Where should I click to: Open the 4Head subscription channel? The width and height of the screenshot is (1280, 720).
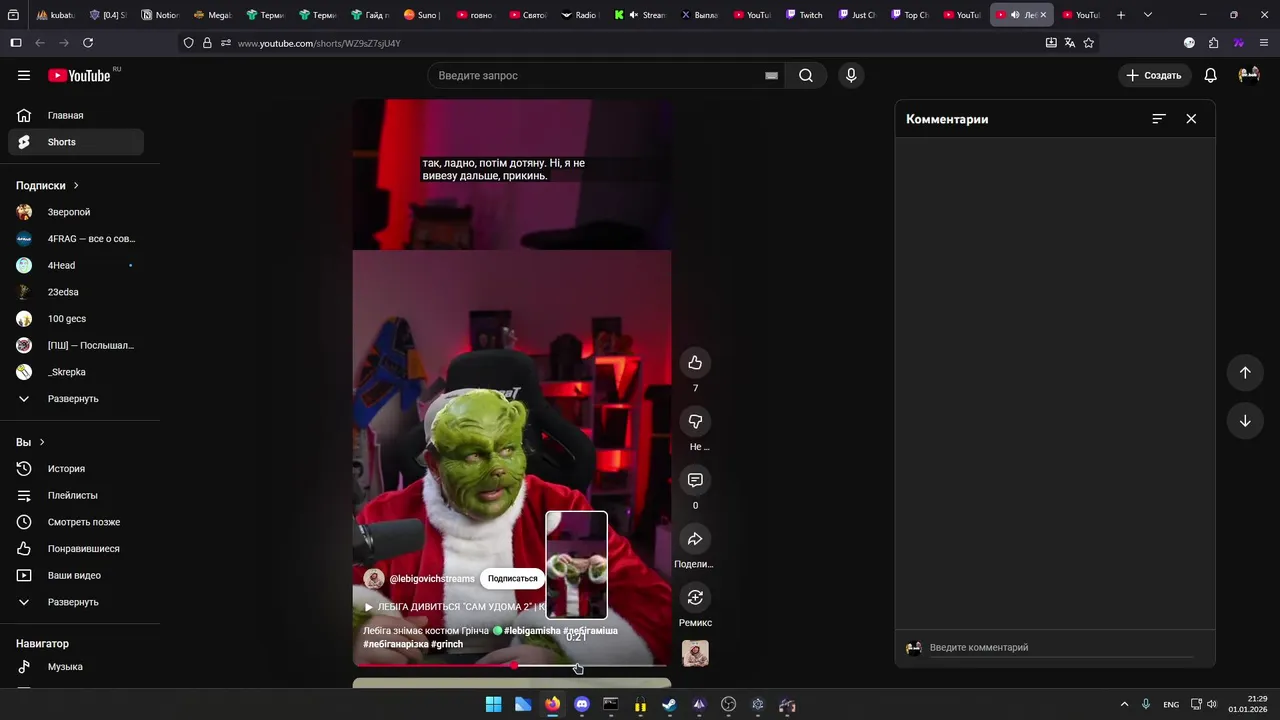pos(76,265)
